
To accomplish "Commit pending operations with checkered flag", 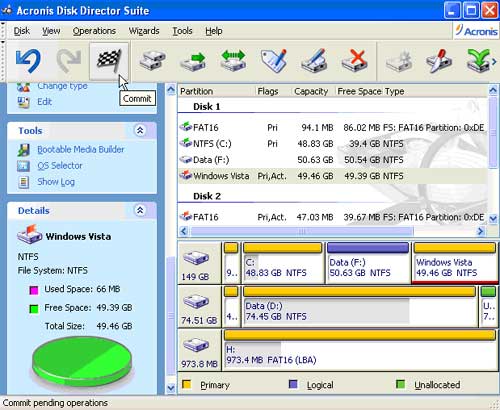I will tap(109, 61).
